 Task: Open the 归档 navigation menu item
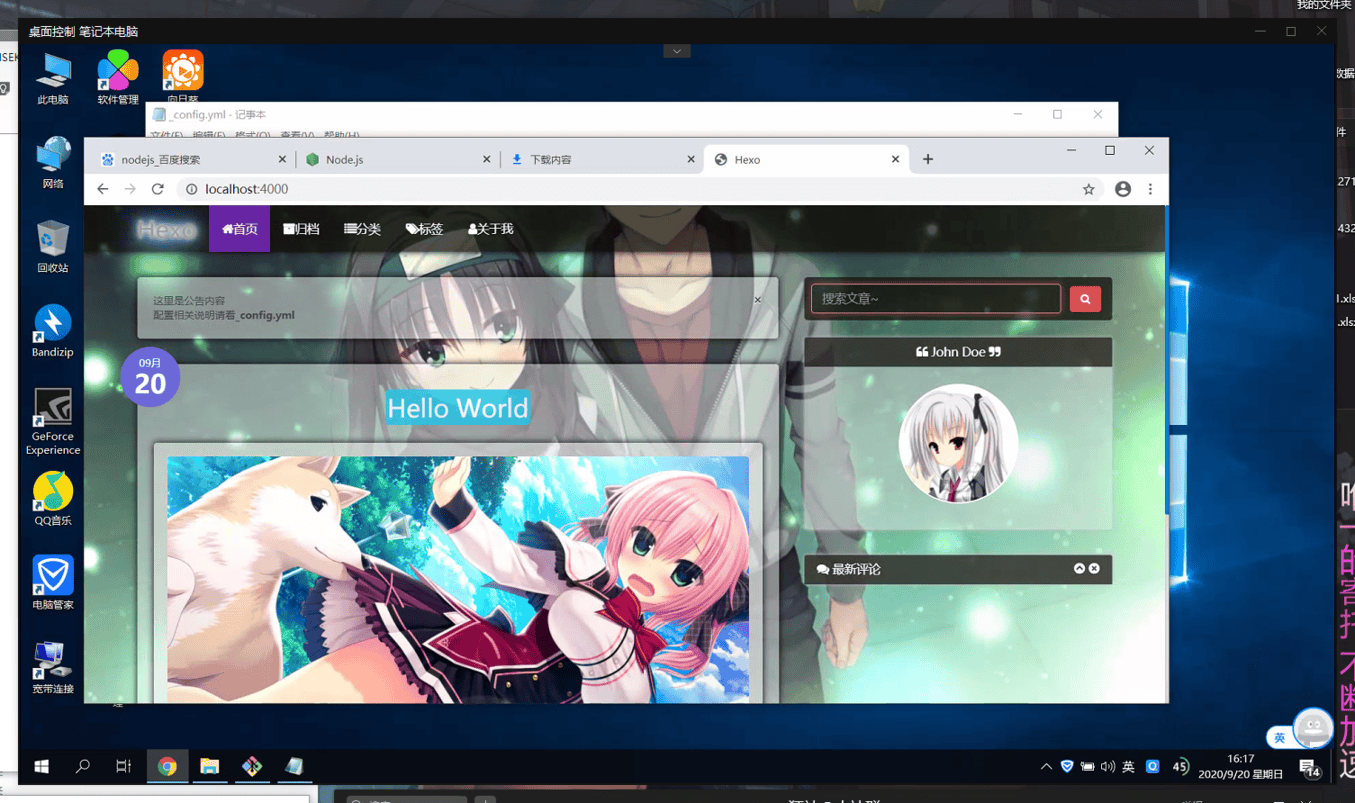[301, 229]
